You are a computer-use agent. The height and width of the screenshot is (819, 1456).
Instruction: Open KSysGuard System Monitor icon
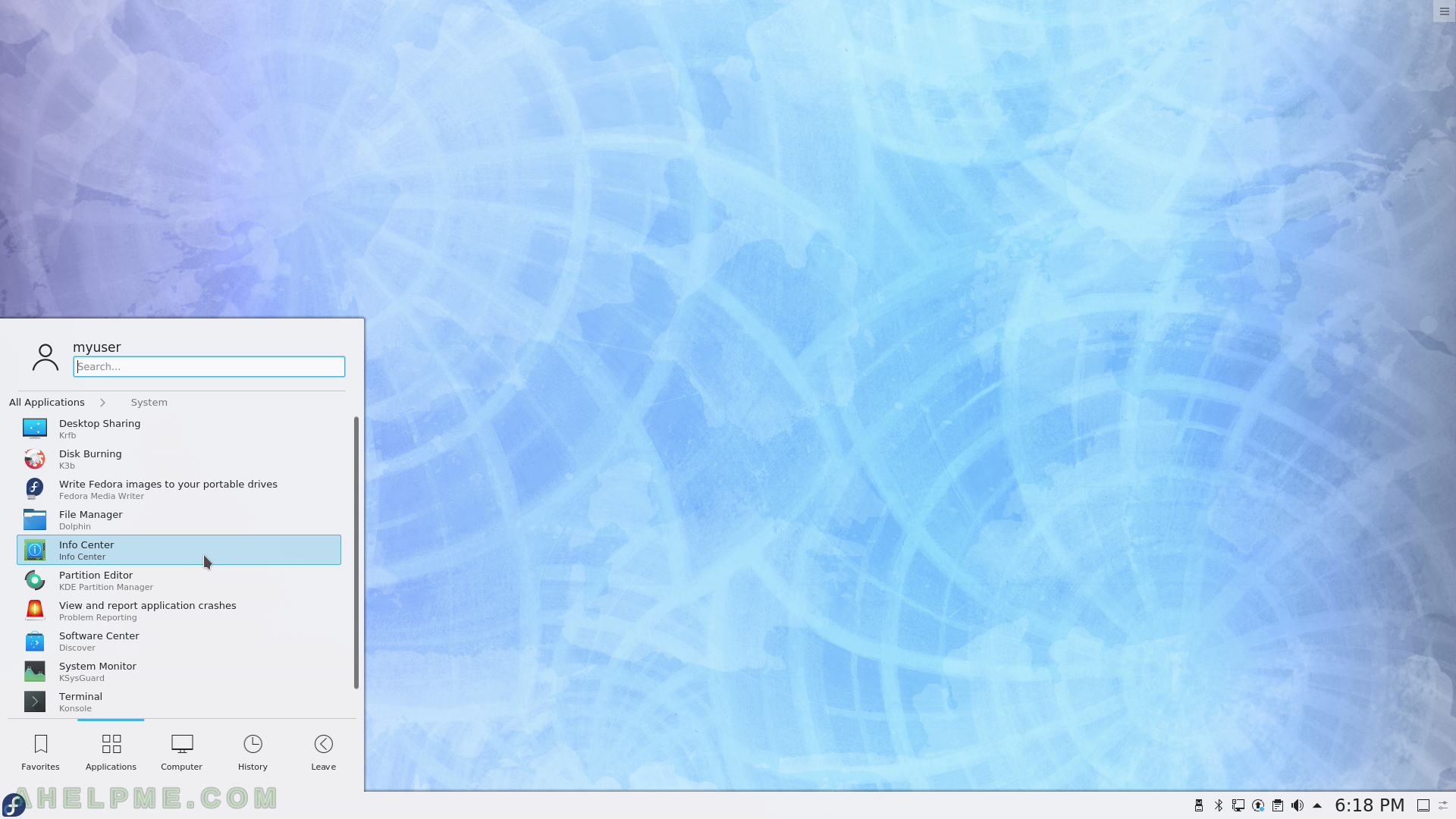(34, 671)
